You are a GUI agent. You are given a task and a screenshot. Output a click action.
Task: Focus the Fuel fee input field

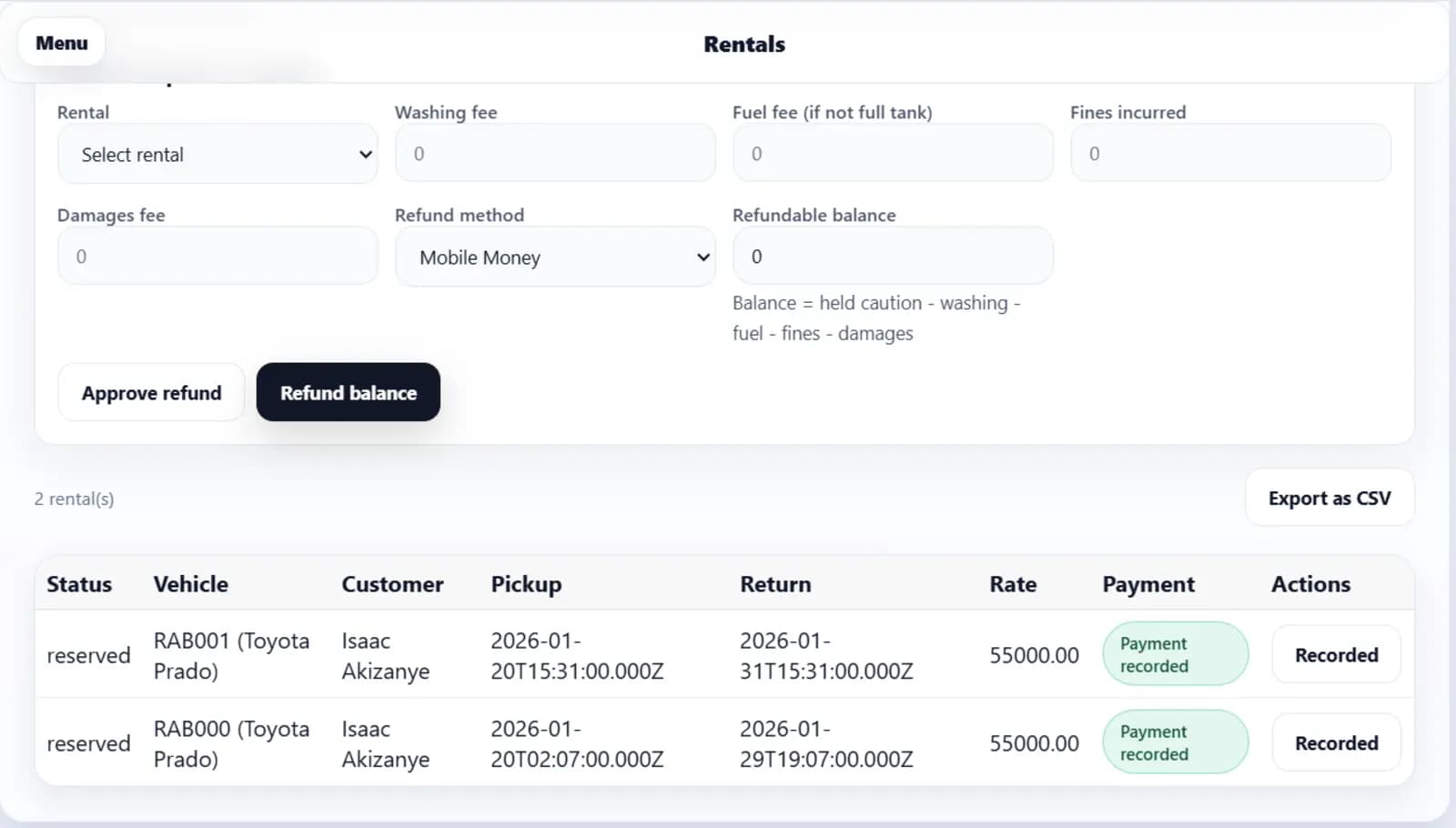(x=892, y=154)
